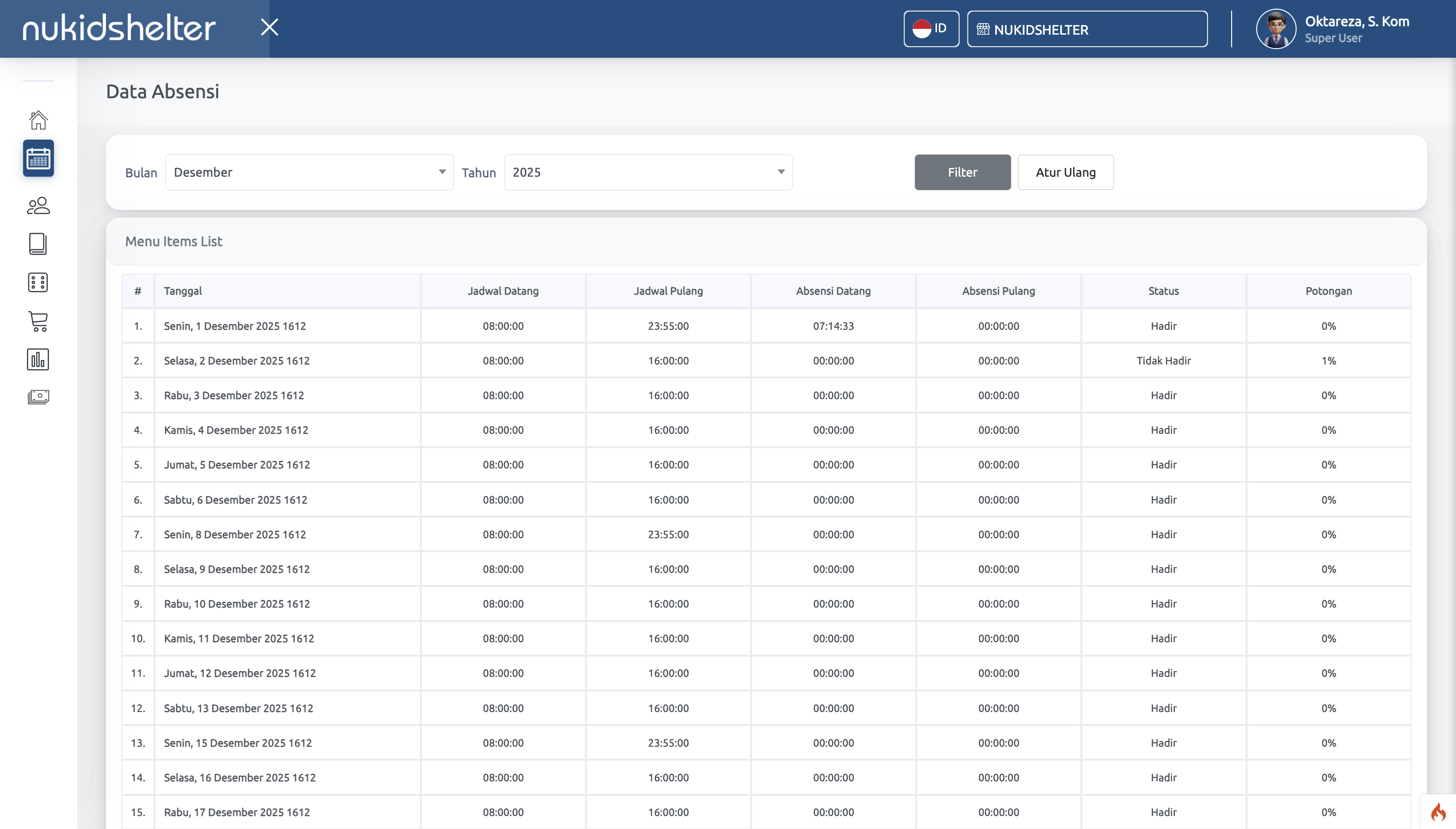Click the money cash sidebar icon
The width and height of the screenshot is (1456, 829).
pyautogui.click(x=38, y=397)
